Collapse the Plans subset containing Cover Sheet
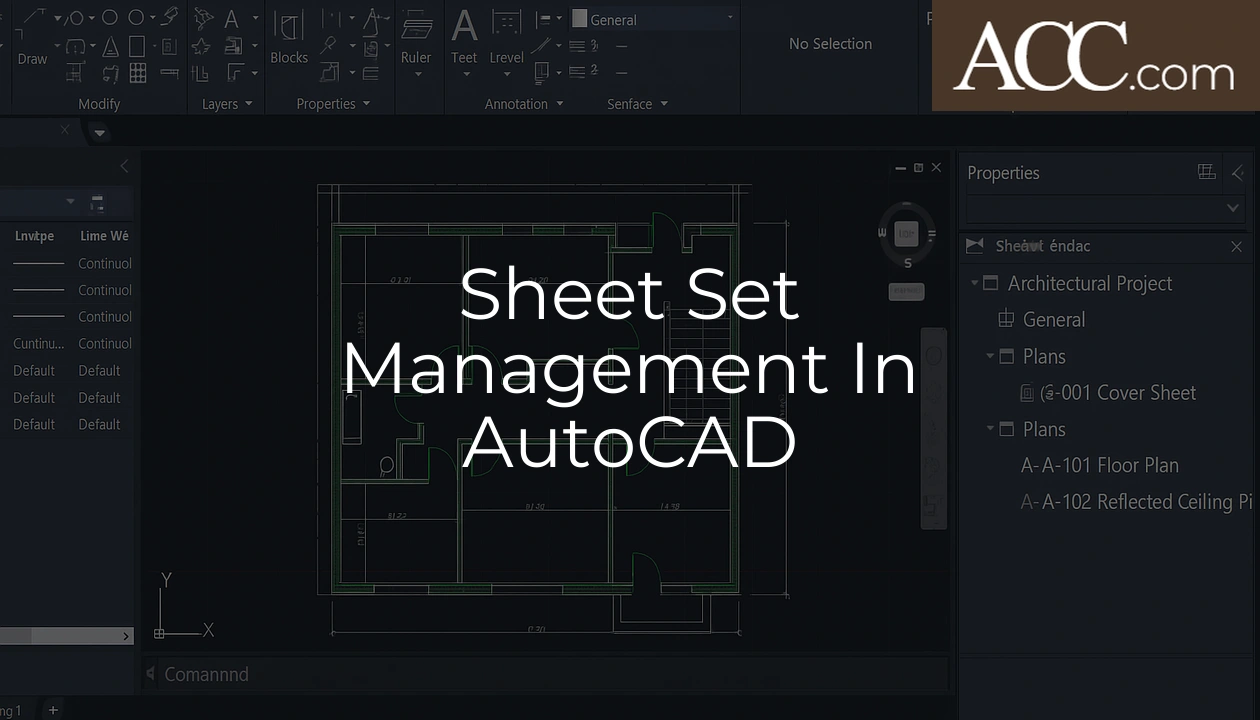Image resolution: width=1260 pixels, height=720 pixels. 990,356
